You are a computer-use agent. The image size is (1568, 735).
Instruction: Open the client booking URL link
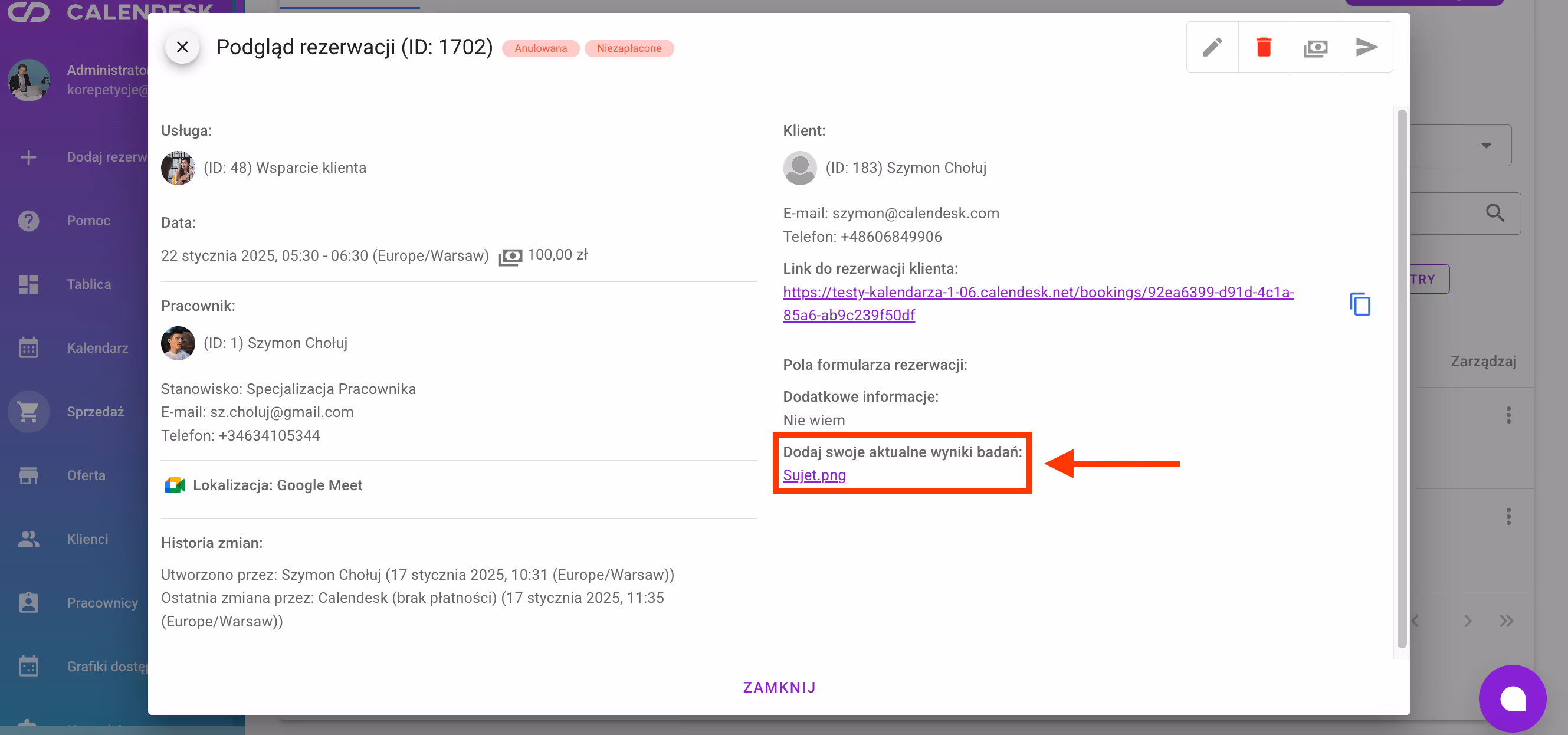coord(1037,293)
